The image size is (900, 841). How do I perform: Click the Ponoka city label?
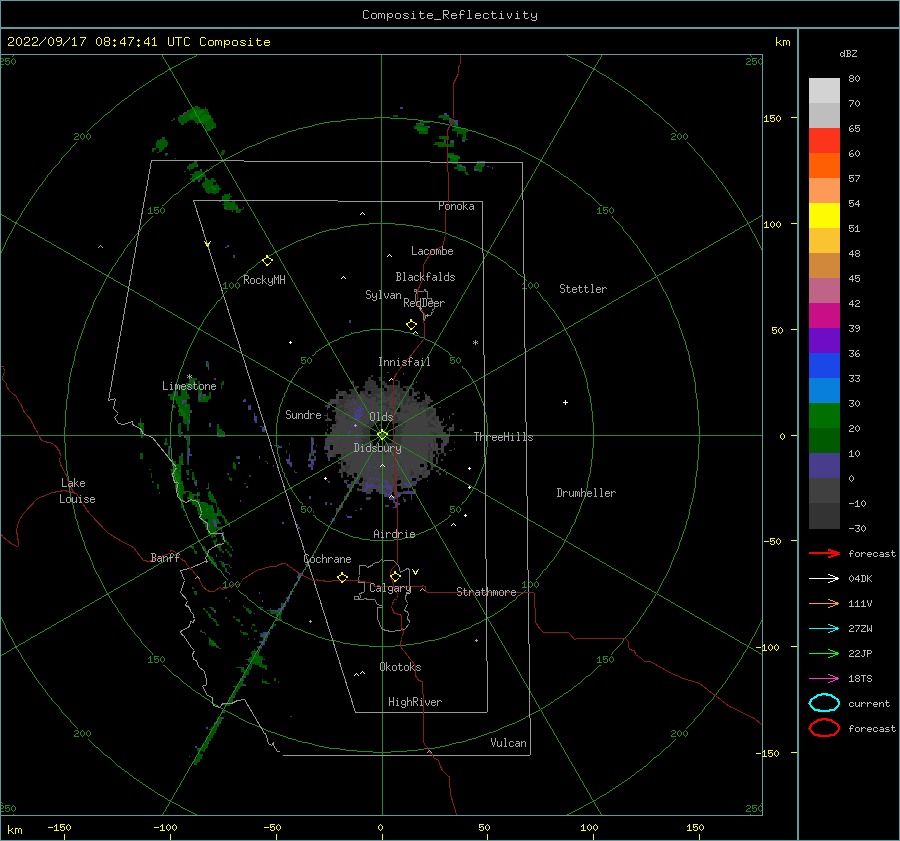456,206
